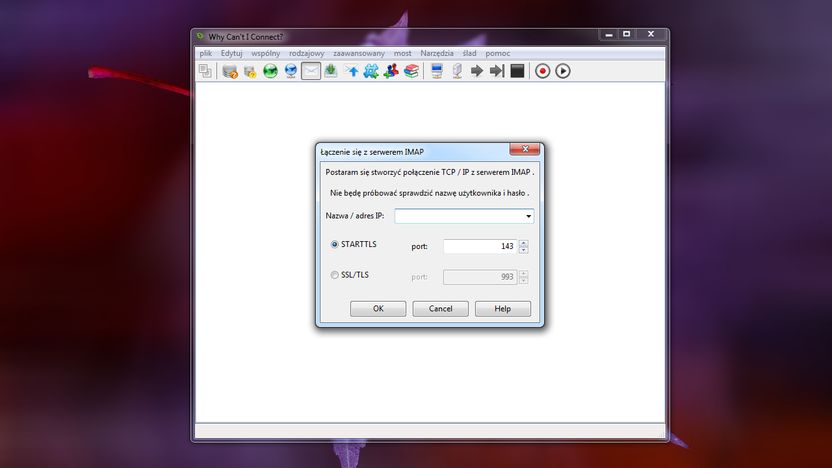Select the SSL/TLS radio button
The image size is (832, 468).
coord(334,275)
